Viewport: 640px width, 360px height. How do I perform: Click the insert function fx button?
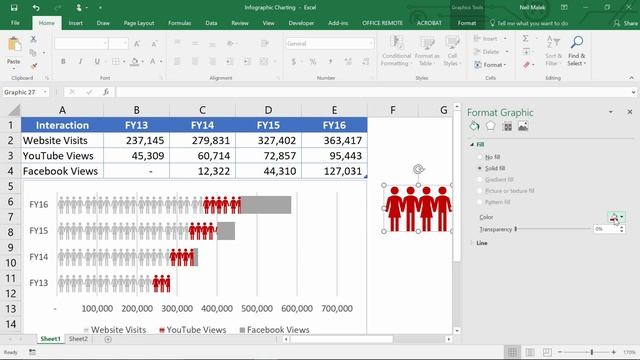pyautogui.click(x=106, y=92)
